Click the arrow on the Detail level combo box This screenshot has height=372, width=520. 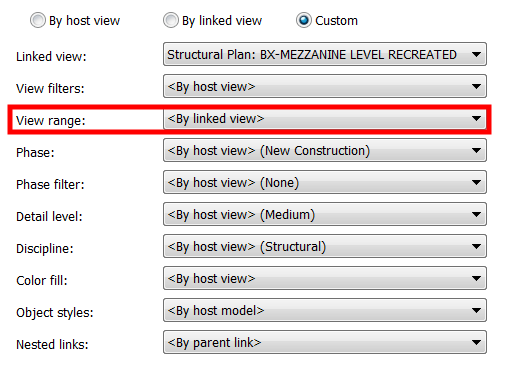(476, 214)
